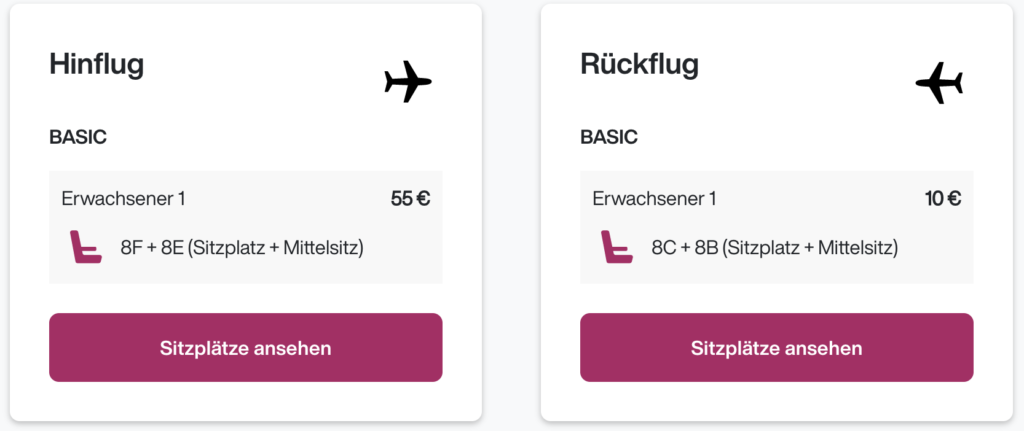The height and width of the screenshot is (431, 1024).
Task: Click seat number 8F in the outbound seats
Action: coord(132,247)
